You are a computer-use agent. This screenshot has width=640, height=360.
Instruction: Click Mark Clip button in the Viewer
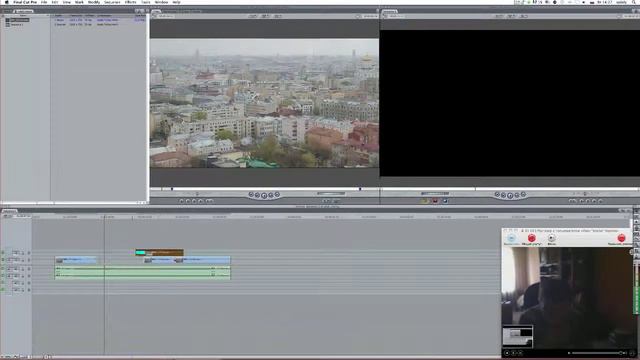188,201
